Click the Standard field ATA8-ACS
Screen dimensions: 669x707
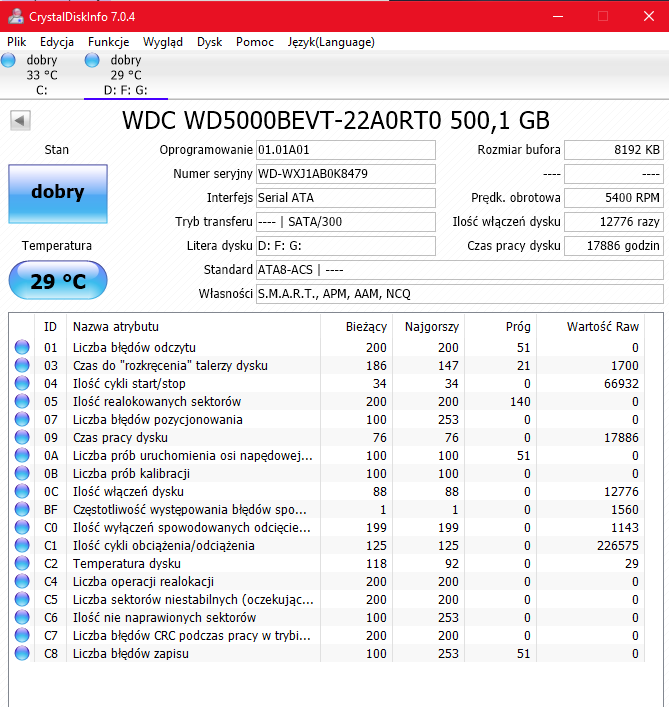460,270
